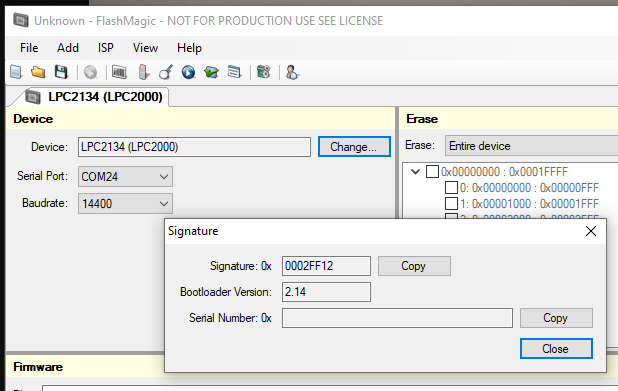Click chip icon on LPC2134 tab
The height and width of the screenshot is (391, 618).
tap(33, 97)
